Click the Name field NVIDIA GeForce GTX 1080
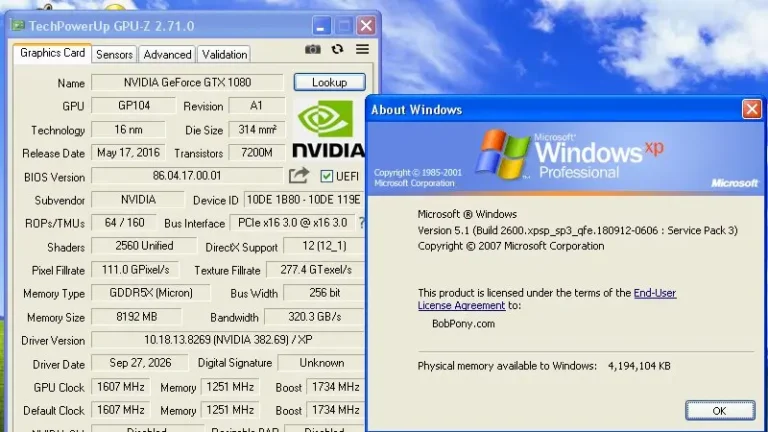 (x=187, y=82)
